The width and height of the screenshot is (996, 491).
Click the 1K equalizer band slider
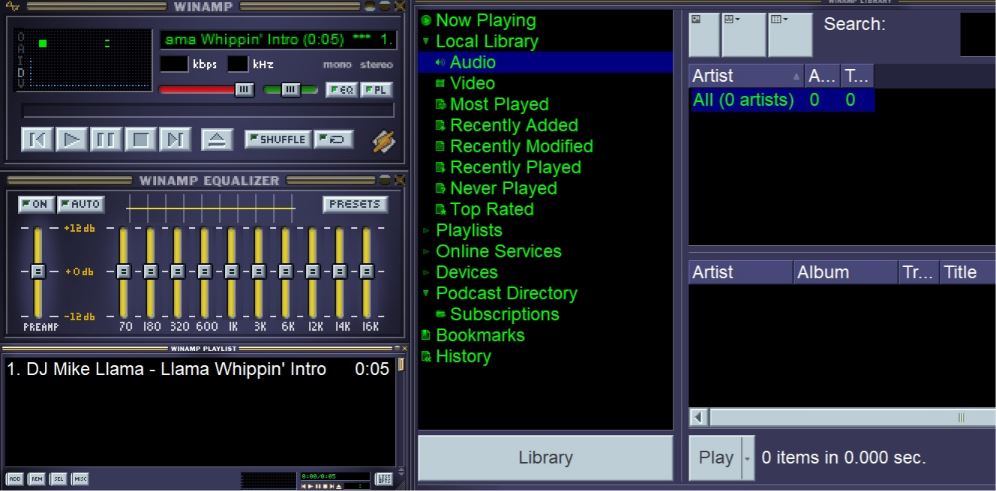[231, 272]
